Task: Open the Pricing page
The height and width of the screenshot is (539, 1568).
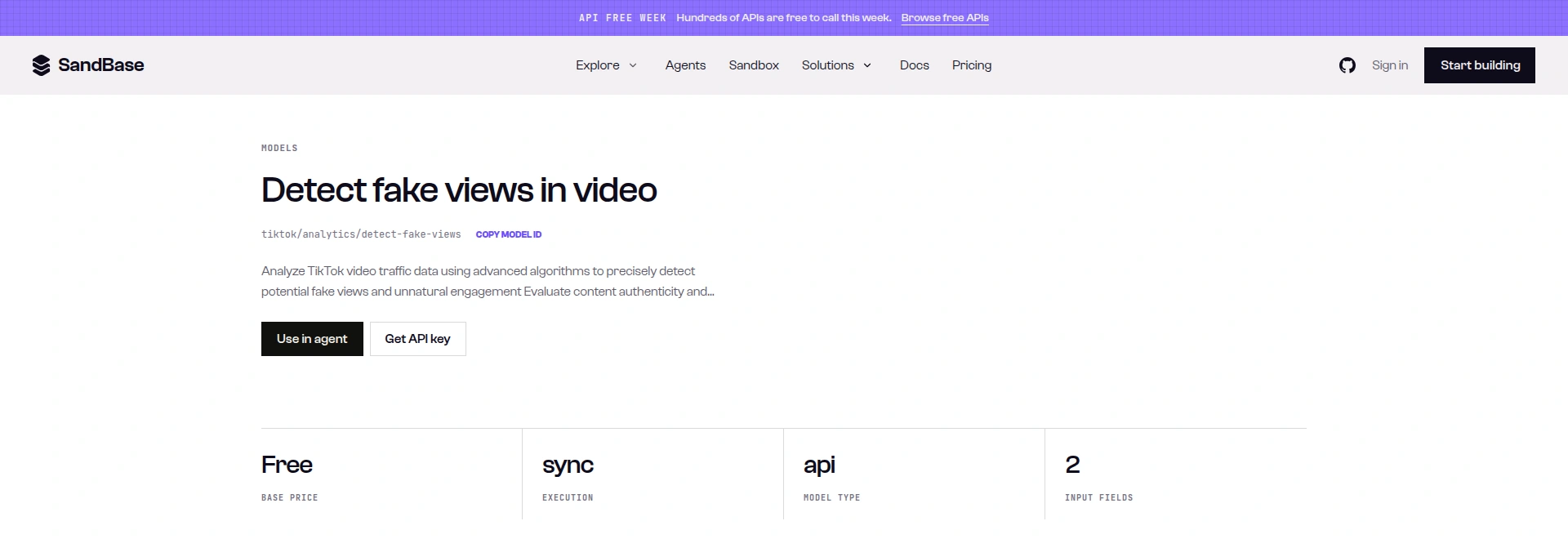Action: pos(972,65)
